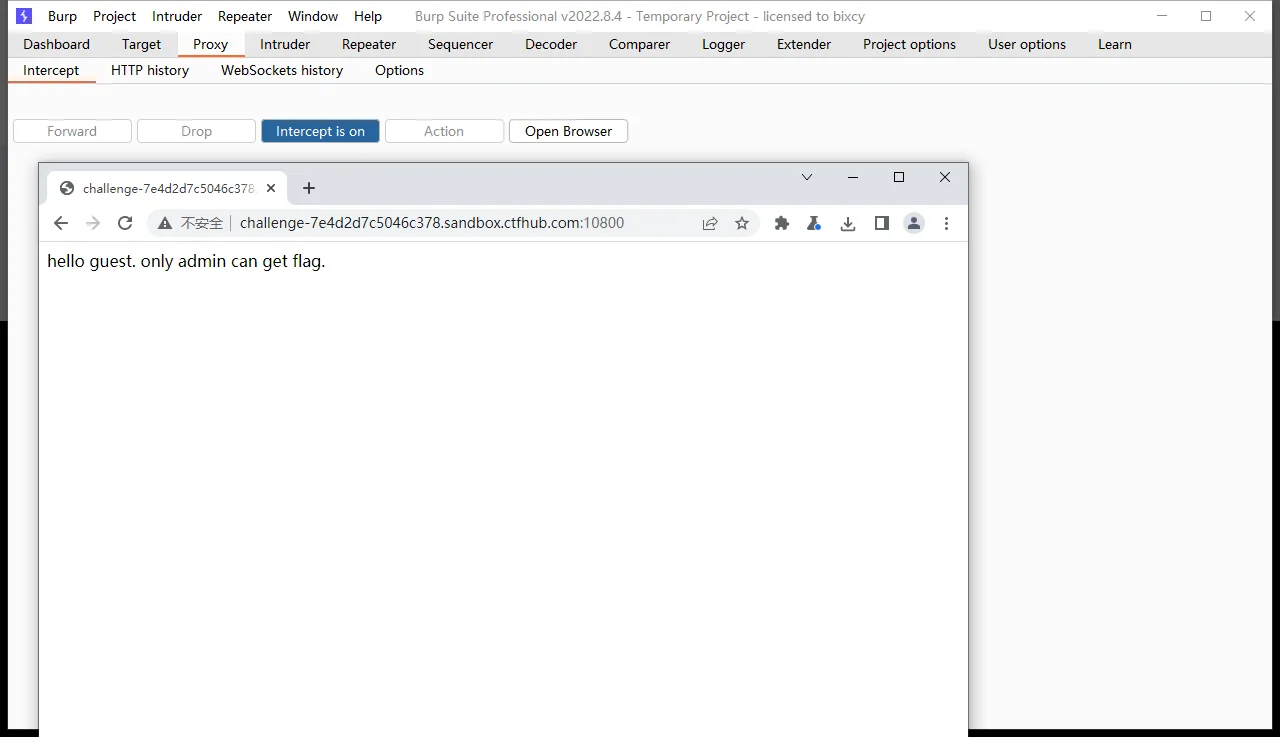This screenshot has height=737, width=1280.
Task: Open the browser three-dot menu
Action: point(947,223)
